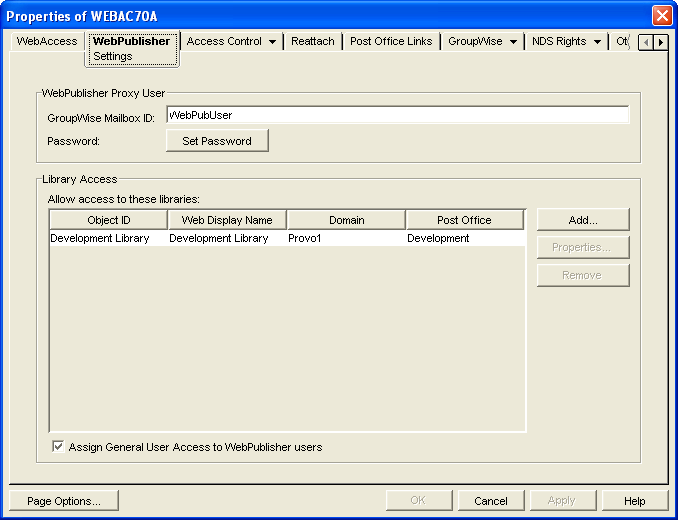Click Add... to add a library
This screenshot has width=678, height=520.
[583, 220]
